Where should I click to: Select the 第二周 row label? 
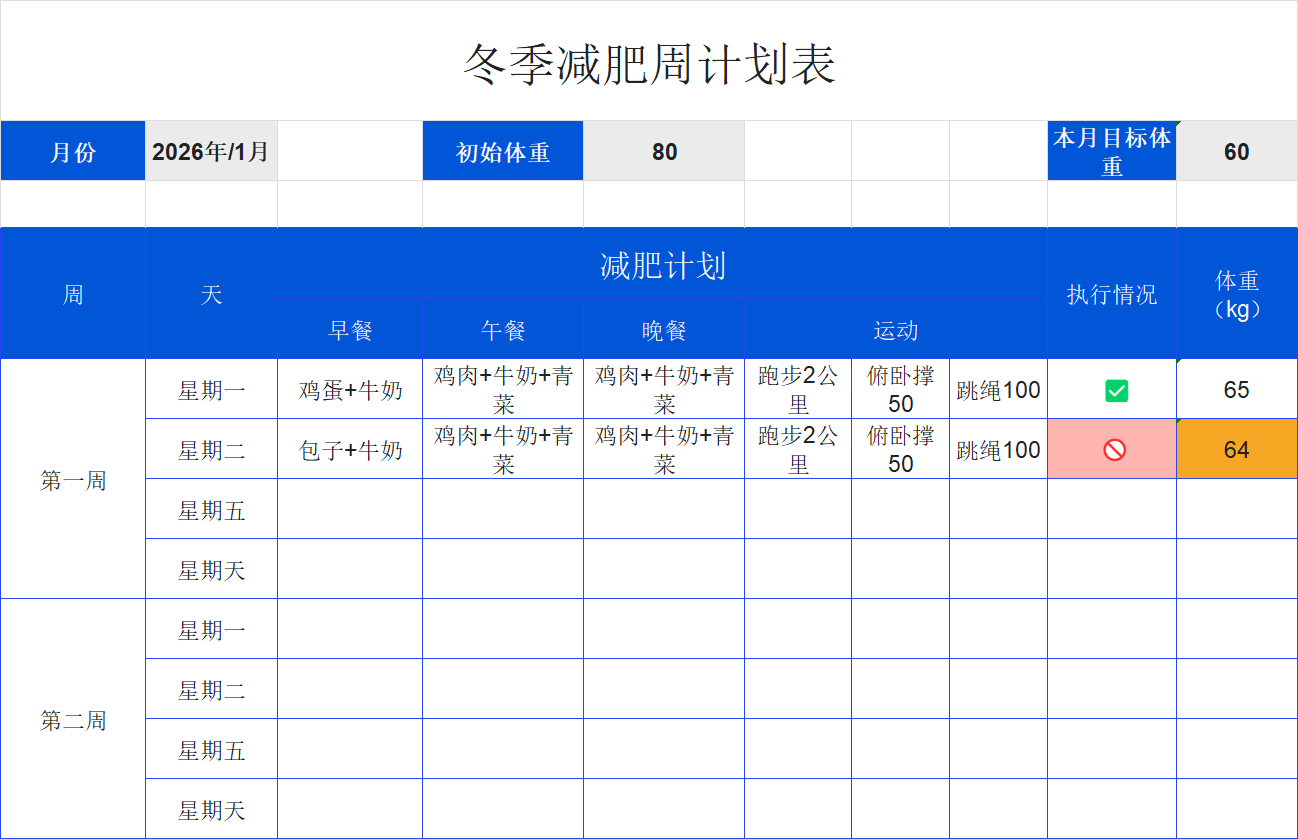point(72,719)
